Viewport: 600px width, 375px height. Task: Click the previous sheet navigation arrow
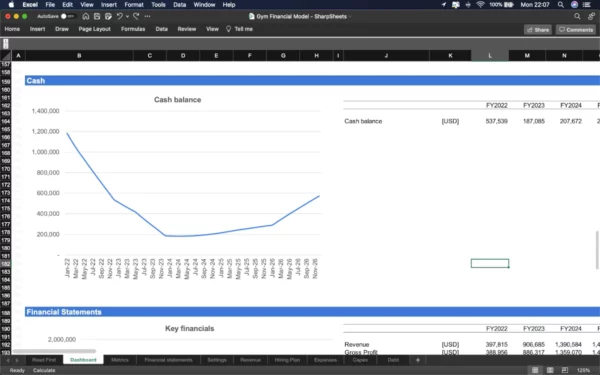tap(8, 360)
